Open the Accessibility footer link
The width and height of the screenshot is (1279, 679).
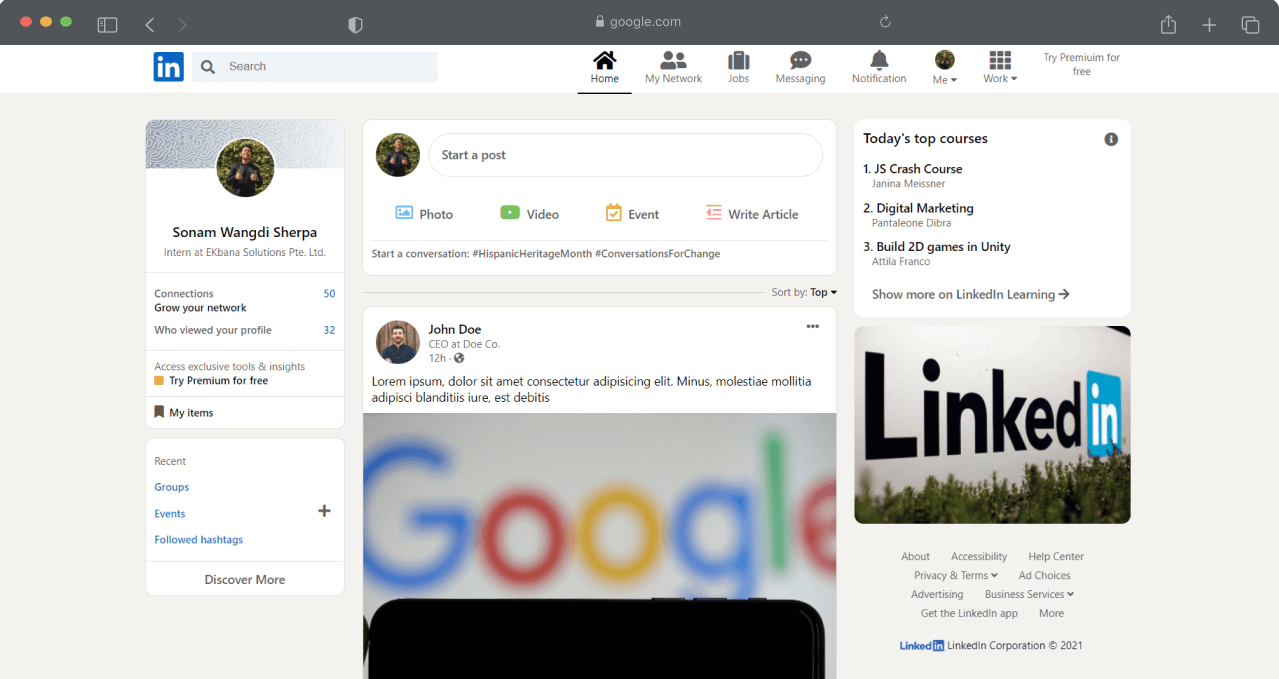(979, 557)
